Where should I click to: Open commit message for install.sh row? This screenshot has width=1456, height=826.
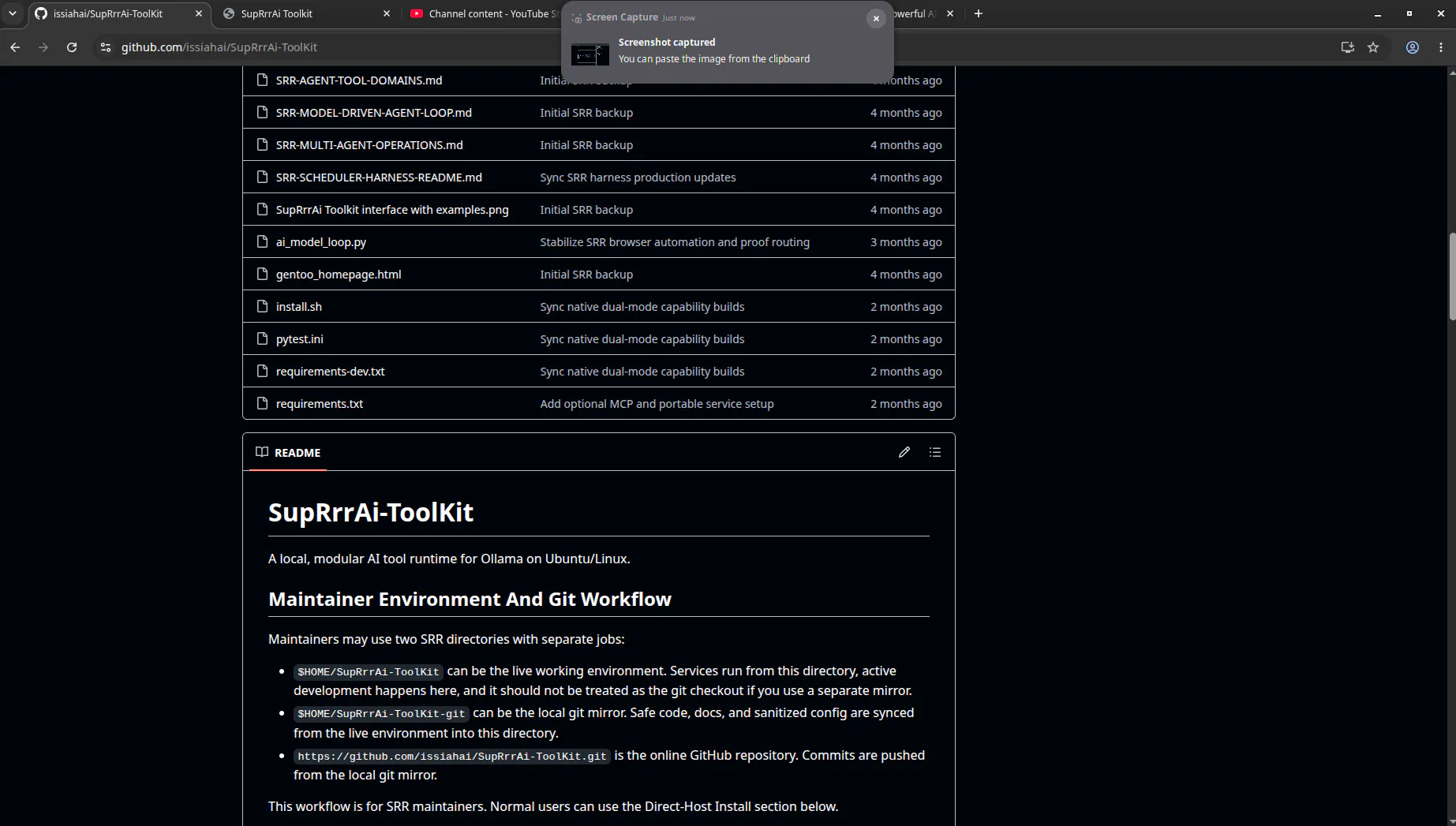[642, 307]
